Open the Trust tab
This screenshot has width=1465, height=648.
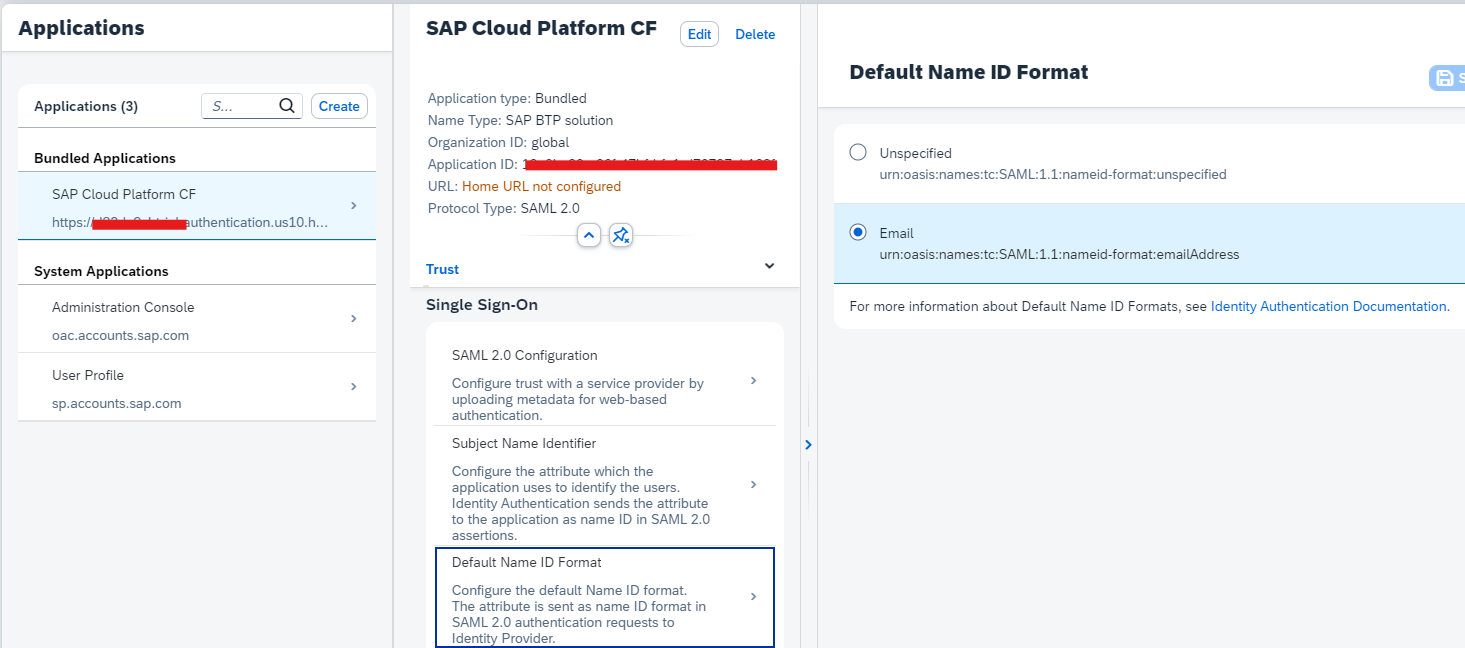442,269
